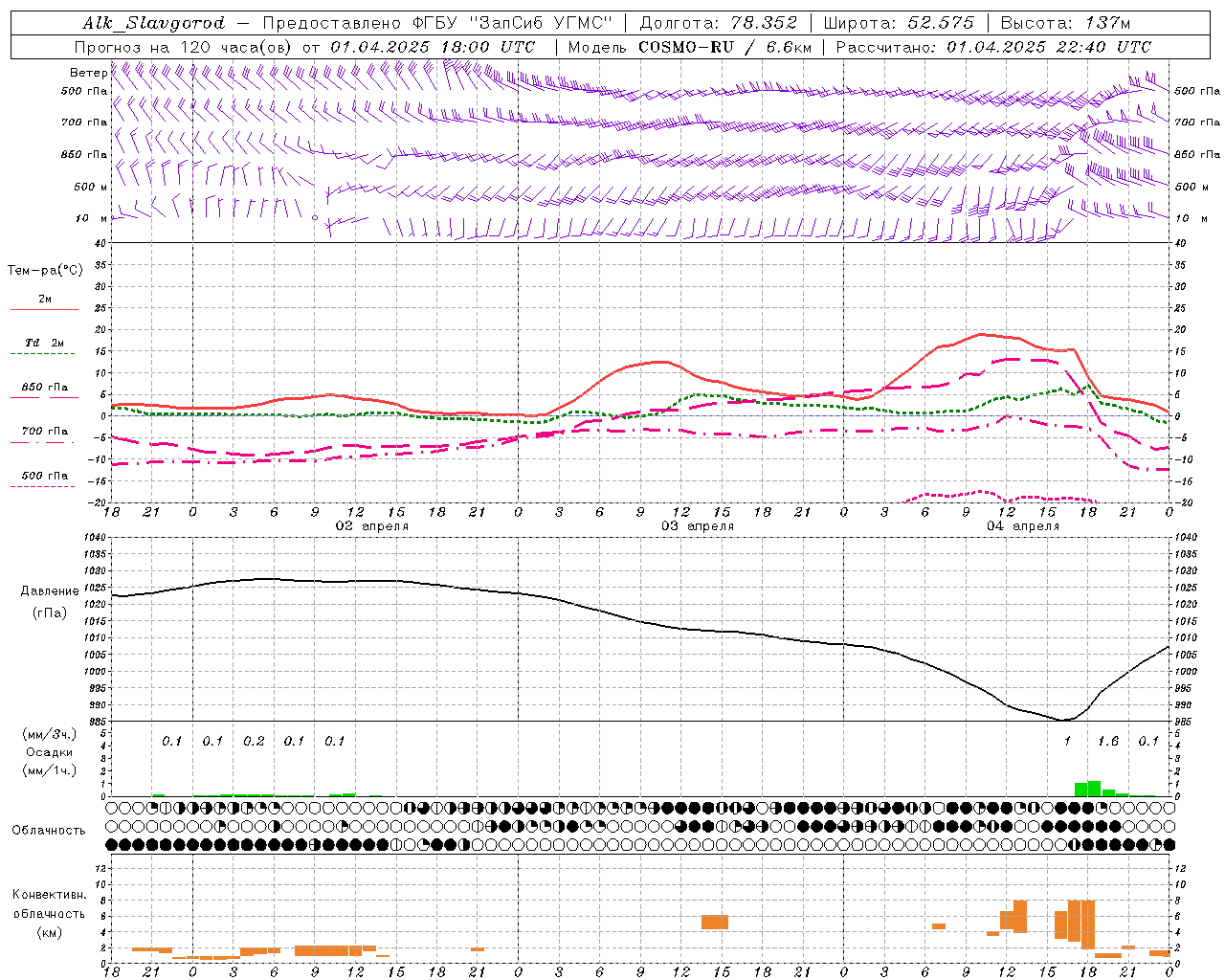Click the pressure curve minimum near 985
This screenshot has height=980, width=1225.
(1064, 720)
